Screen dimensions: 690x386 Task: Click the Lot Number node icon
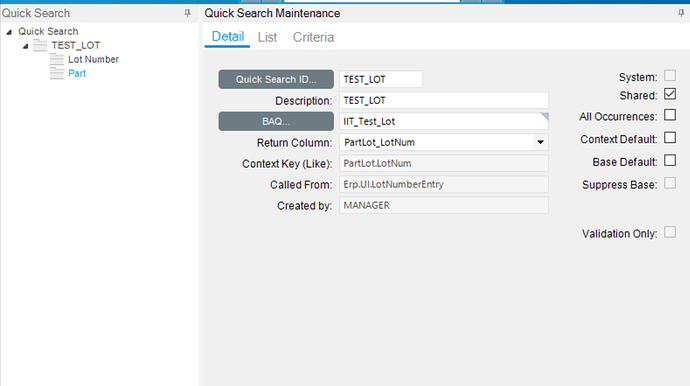point(57,59)
